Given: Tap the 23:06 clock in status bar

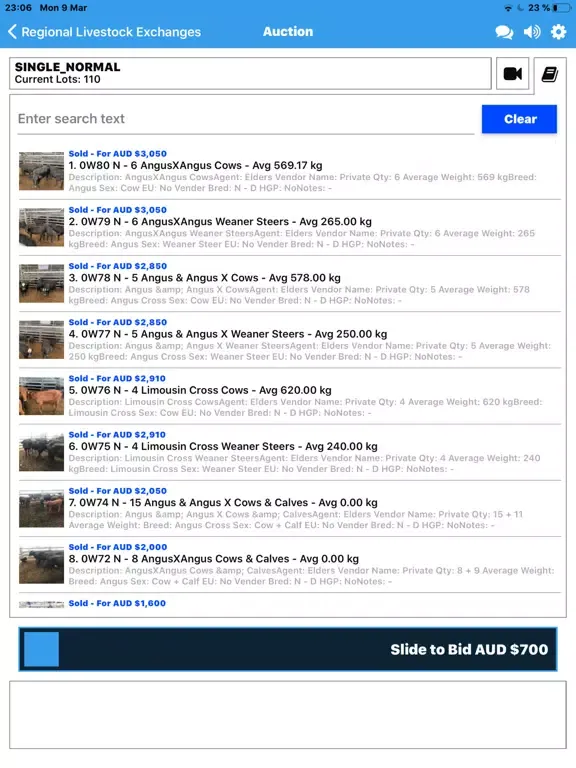Looking at the screenshot, I should tap(18, 8).
